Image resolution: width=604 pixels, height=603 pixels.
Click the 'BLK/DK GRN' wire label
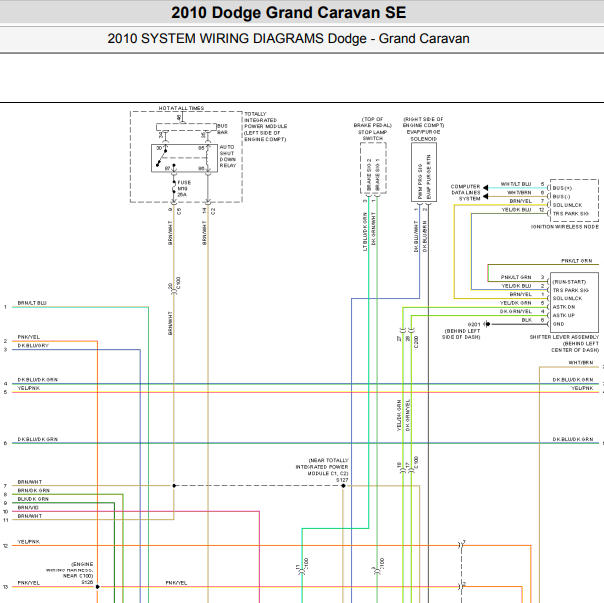tap(33, 499)
